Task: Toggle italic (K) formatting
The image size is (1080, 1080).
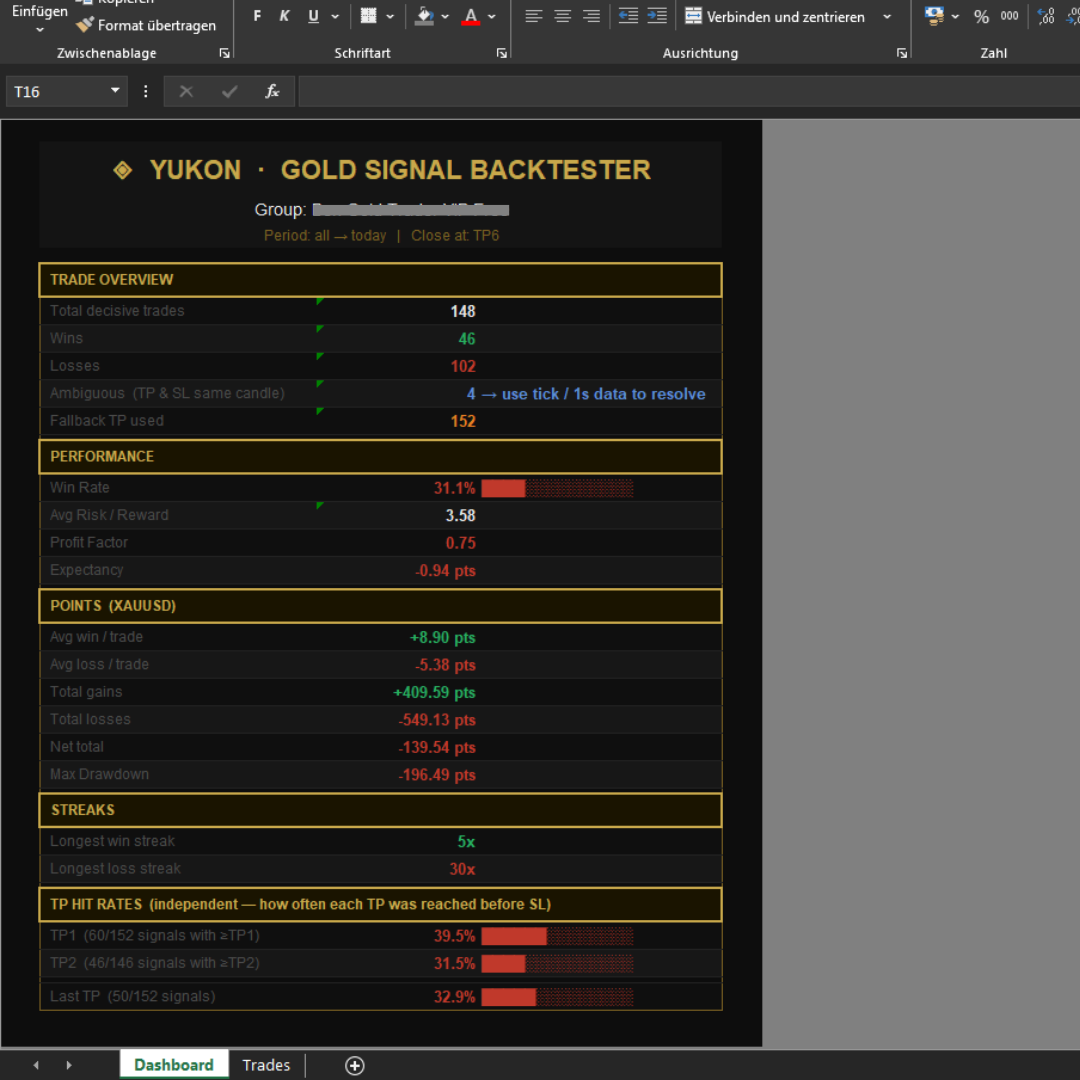Action: pos(284,16)
